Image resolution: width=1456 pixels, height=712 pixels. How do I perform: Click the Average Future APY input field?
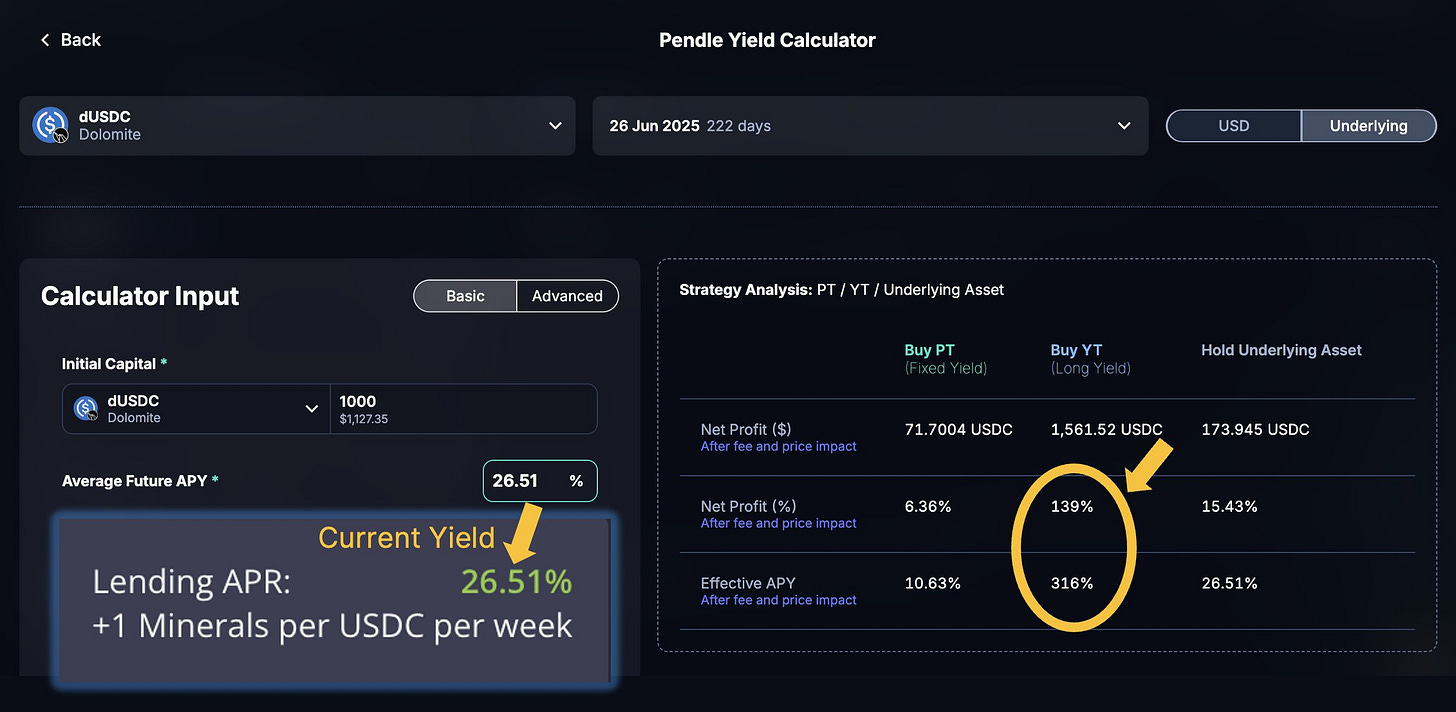click(x=540, y=481)
